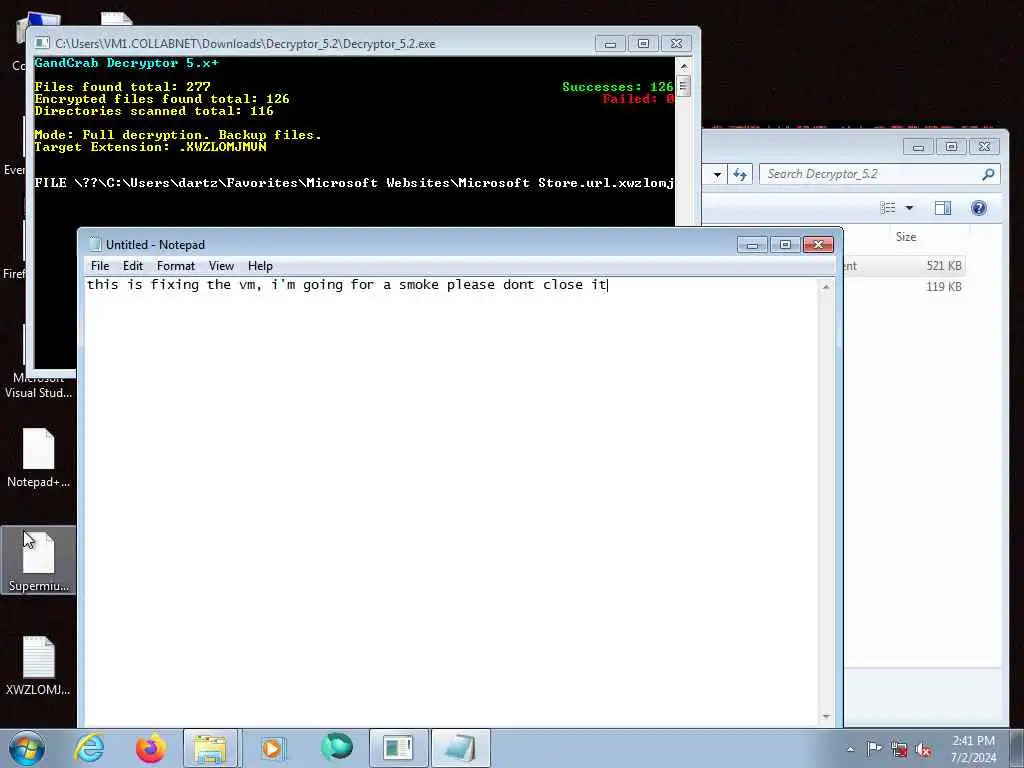Click the Notepad scrollbar up arrow
The image size is (1024, 768).
point(826,287)
